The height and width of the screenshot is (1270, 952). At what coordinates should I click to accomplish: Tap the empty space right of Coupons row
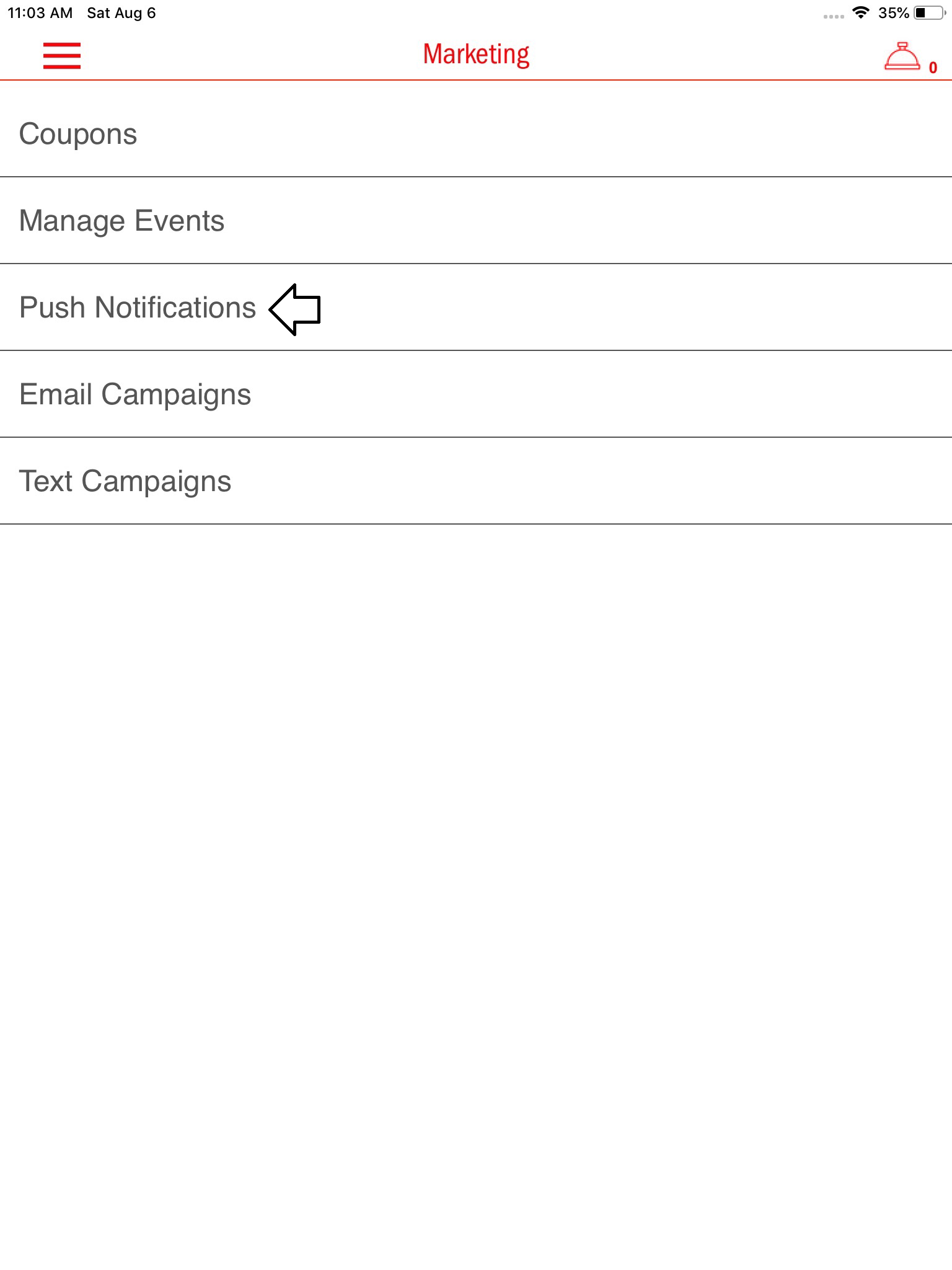tap(558, 134)
